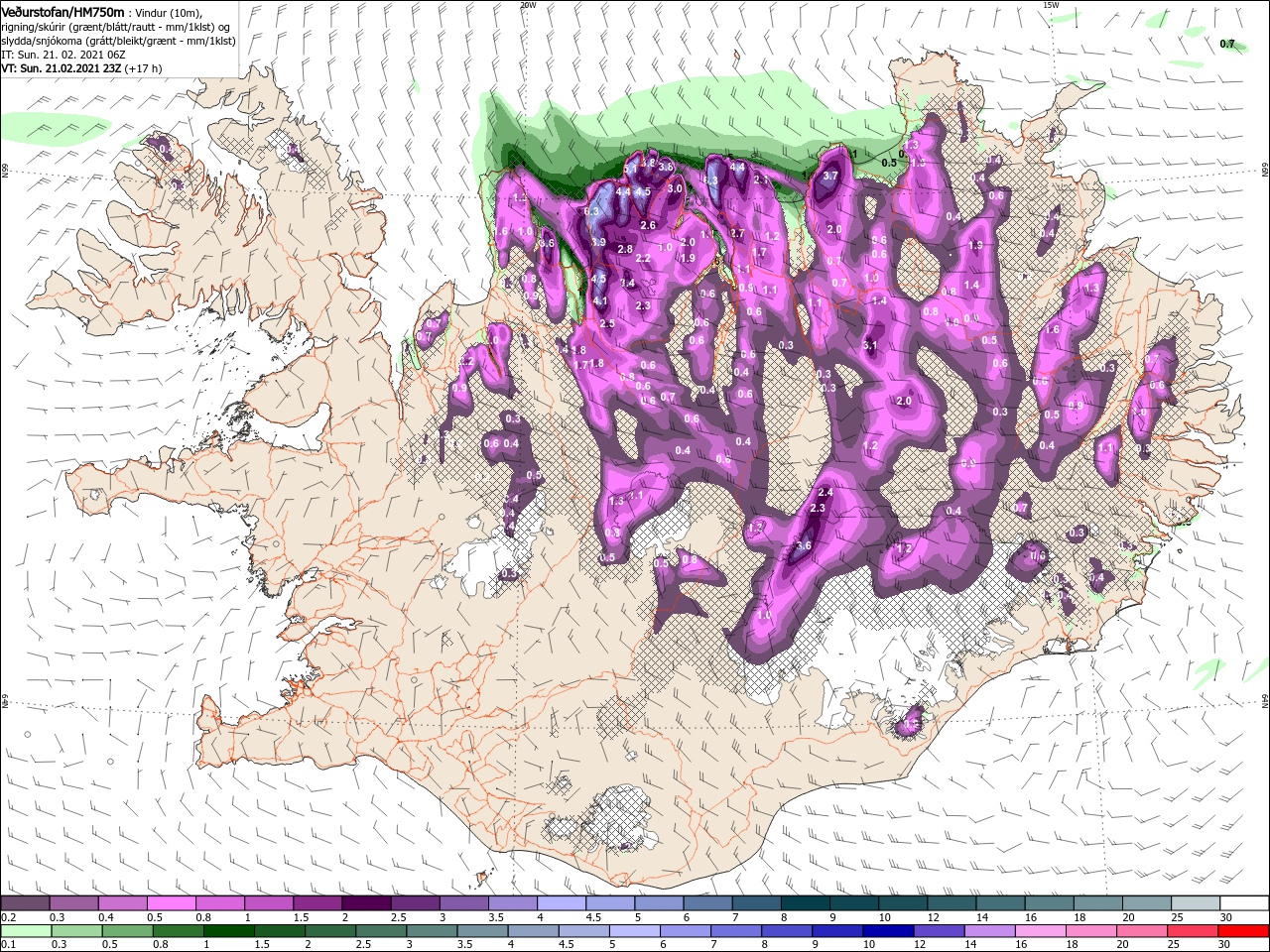Pick the dark green rain swatch between 1 and 1.5
Viewport: 1270px width, 952px height.
[x=228, y=931]
